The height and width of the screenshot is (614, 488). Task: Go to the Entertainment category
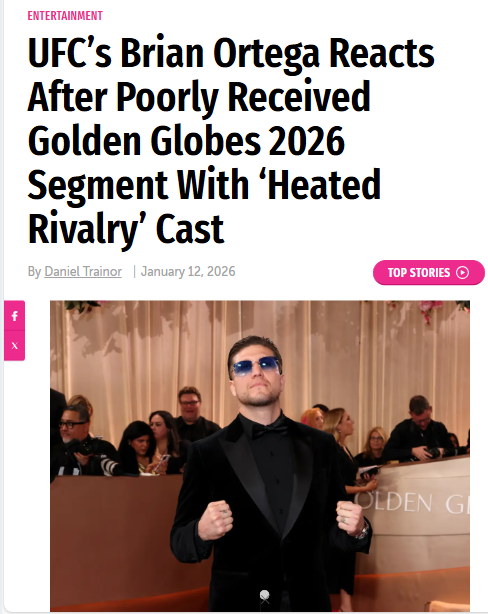click(x=65, y=16)
